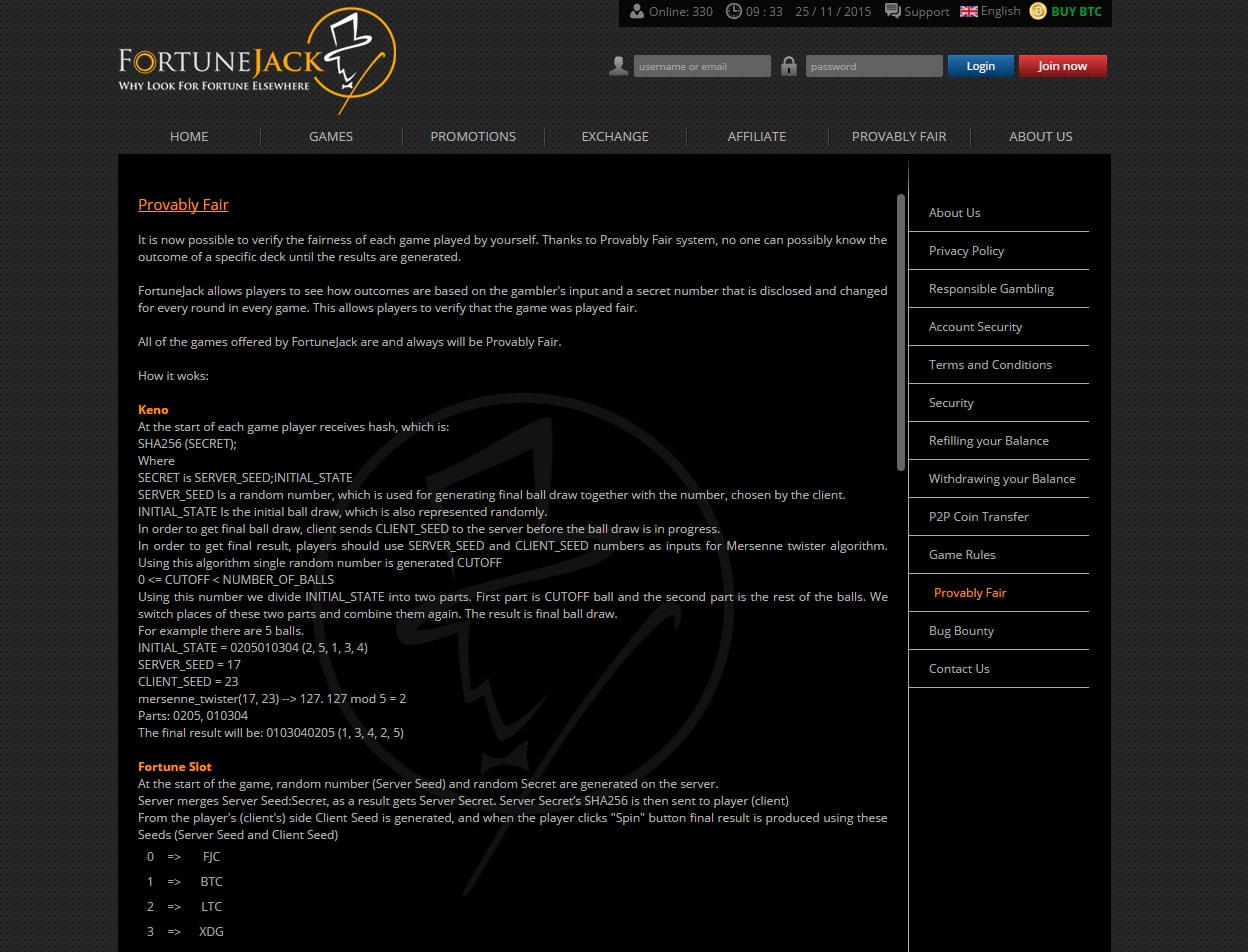
Task: Focus the username or email field
Action: tap(702, 66)
